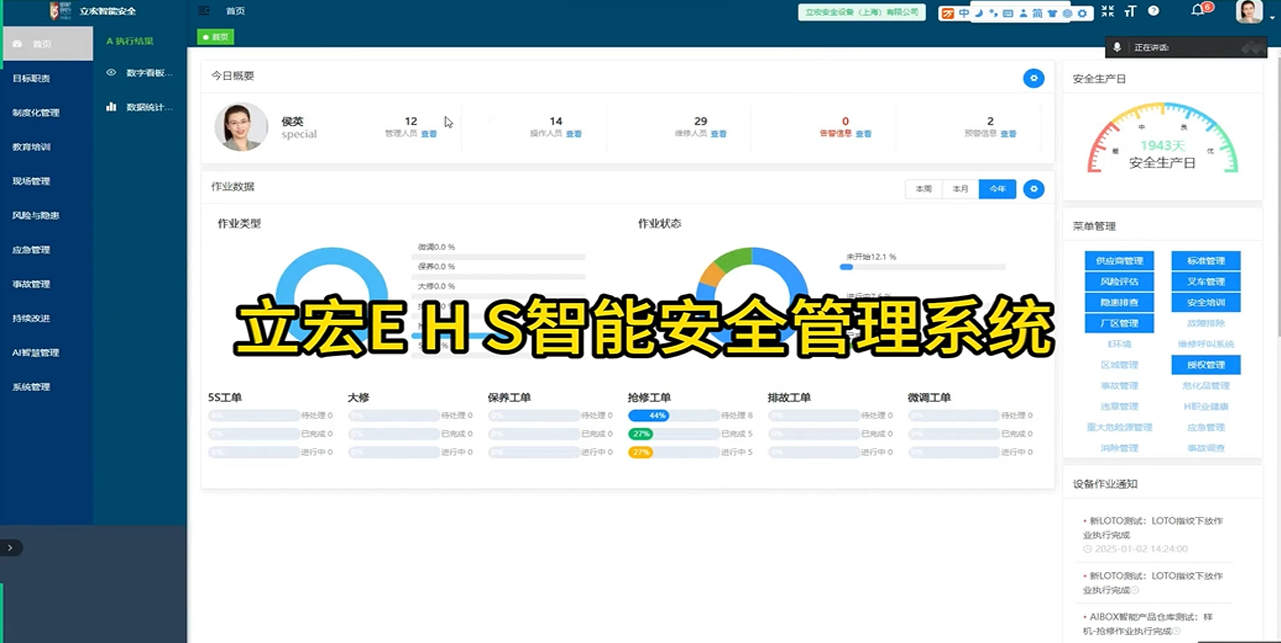Open settings gear in 今日概要 panel
The image size is (1281, 643).
1033,78
